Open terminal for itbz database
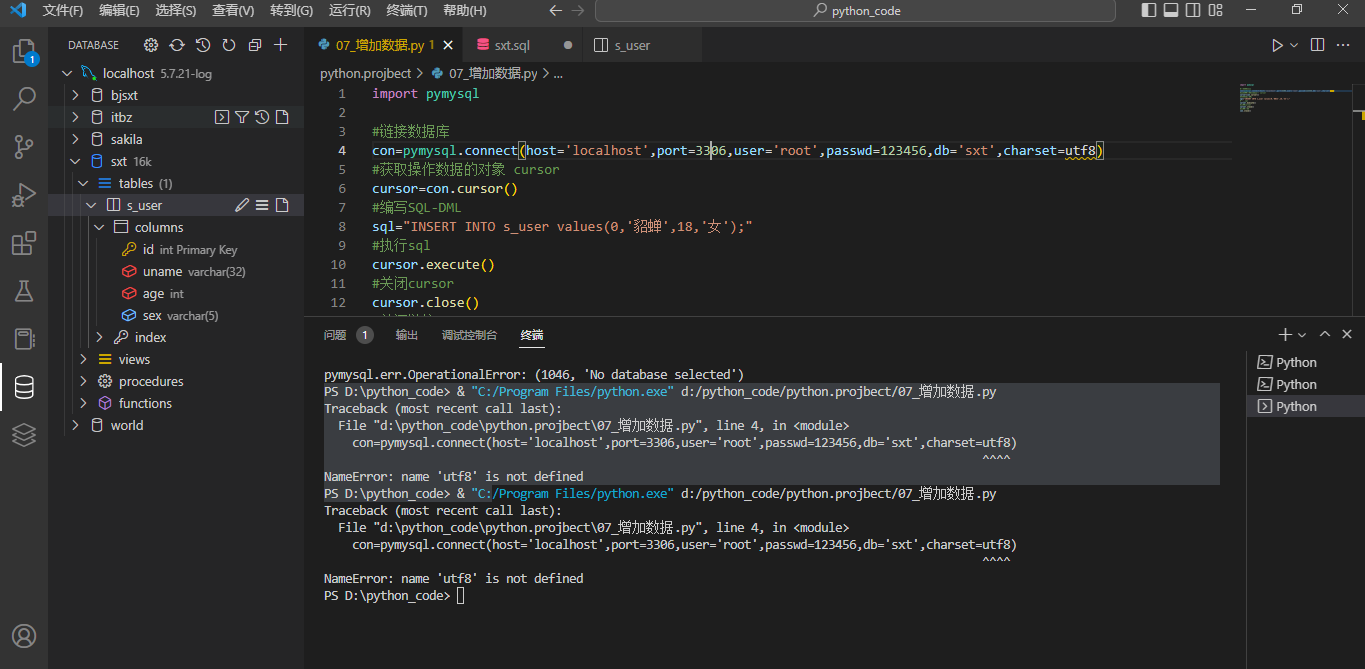The height and width of the screenshot is (669, 1365). [222, 117]
